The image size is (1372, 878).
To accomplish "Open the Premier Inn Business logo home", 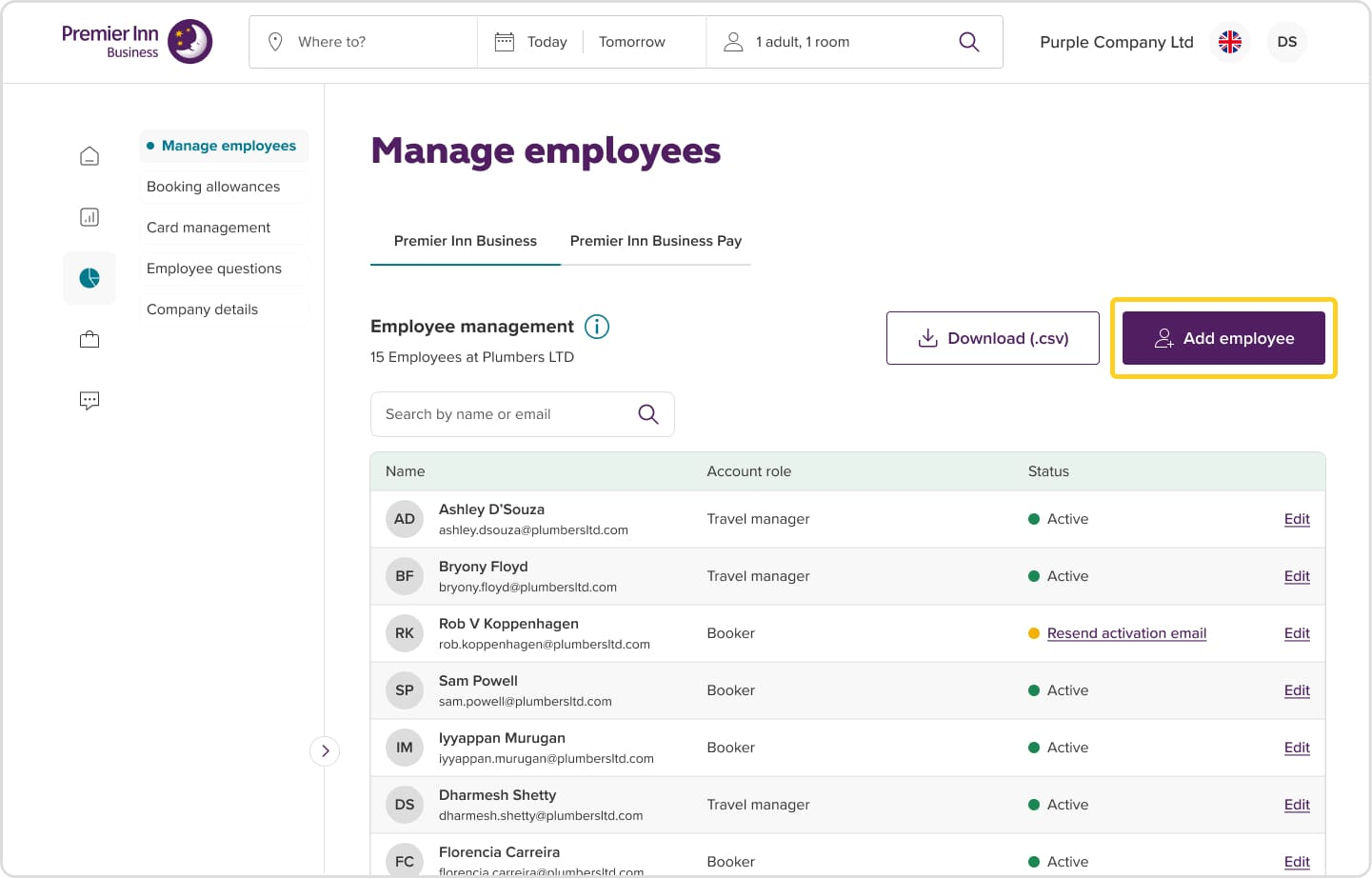I will coord(137,42).
